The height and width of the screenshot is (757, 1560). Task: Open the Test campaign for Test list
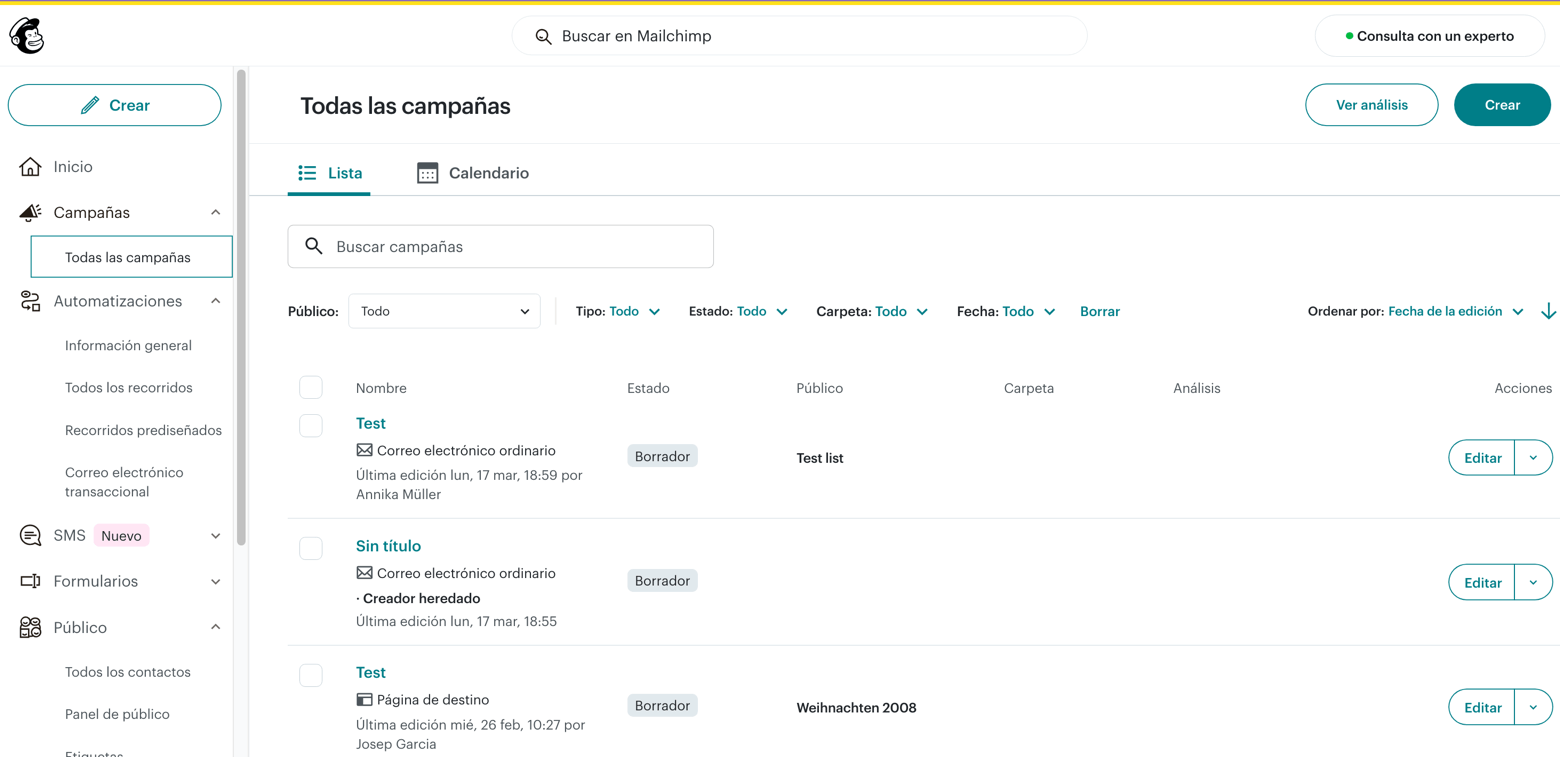pyautogui.click(x=370, y=423)
